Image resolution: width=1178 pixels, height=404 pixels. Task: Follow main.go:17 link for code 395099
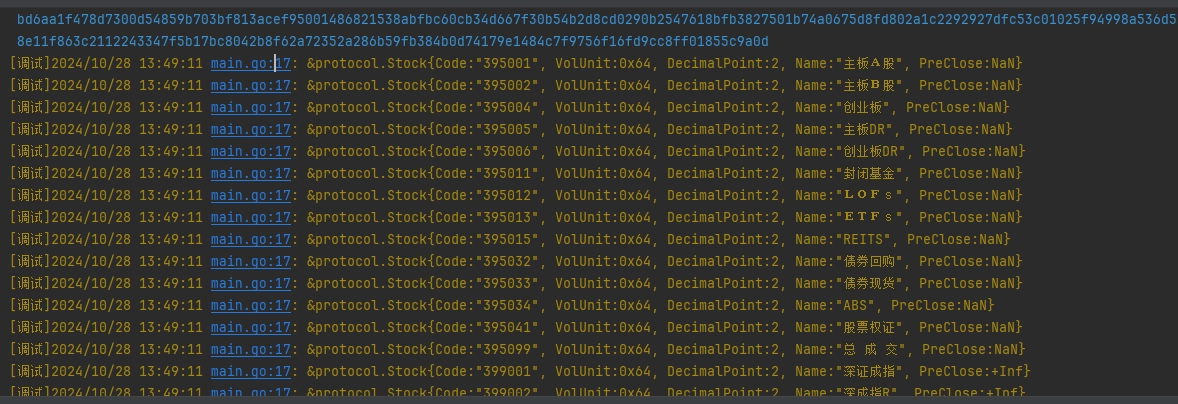click(x=250, y=349)
